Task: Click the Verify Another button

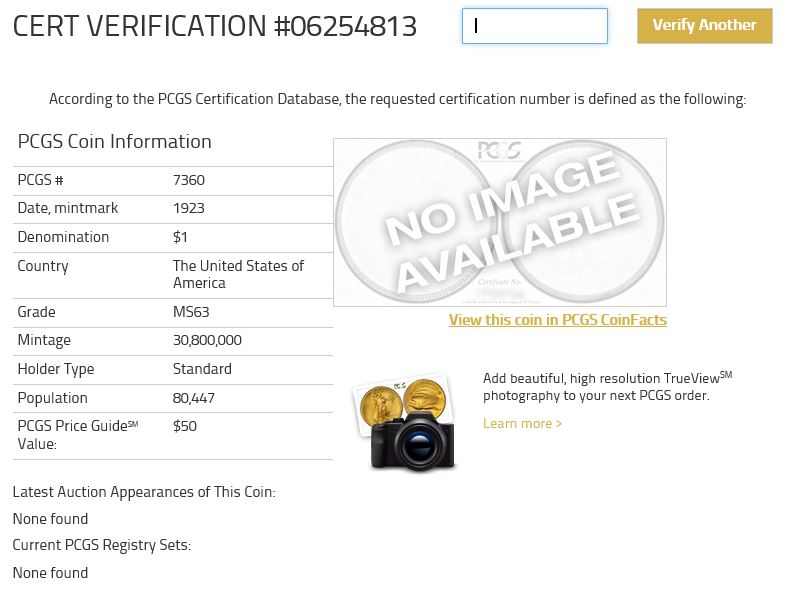Action: pos(704,26)
